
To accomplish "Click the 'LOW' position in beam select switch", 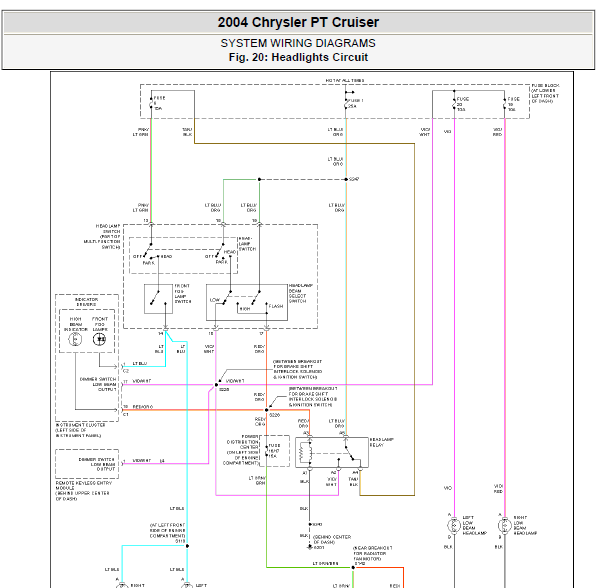I will (215, 300).
